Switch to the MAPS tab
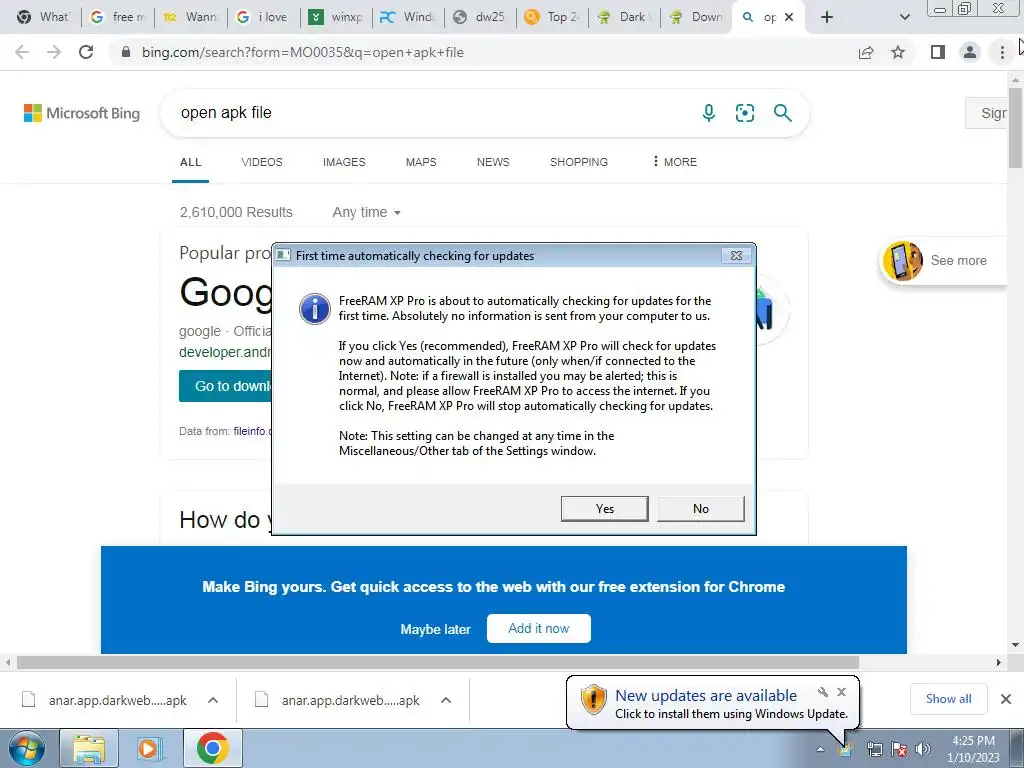 pos(421,162)
